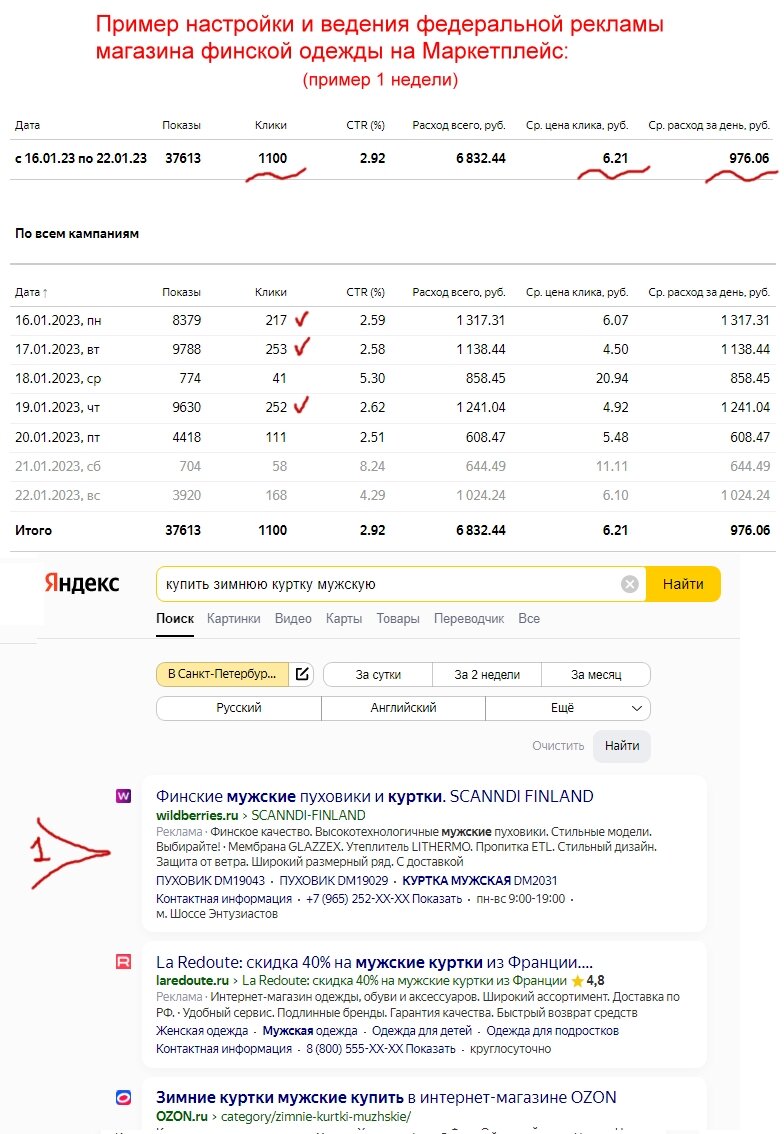The image size is (784, 1134).
Task: Click the 'По всем кампаниям' heading
Action: (77, 233)
